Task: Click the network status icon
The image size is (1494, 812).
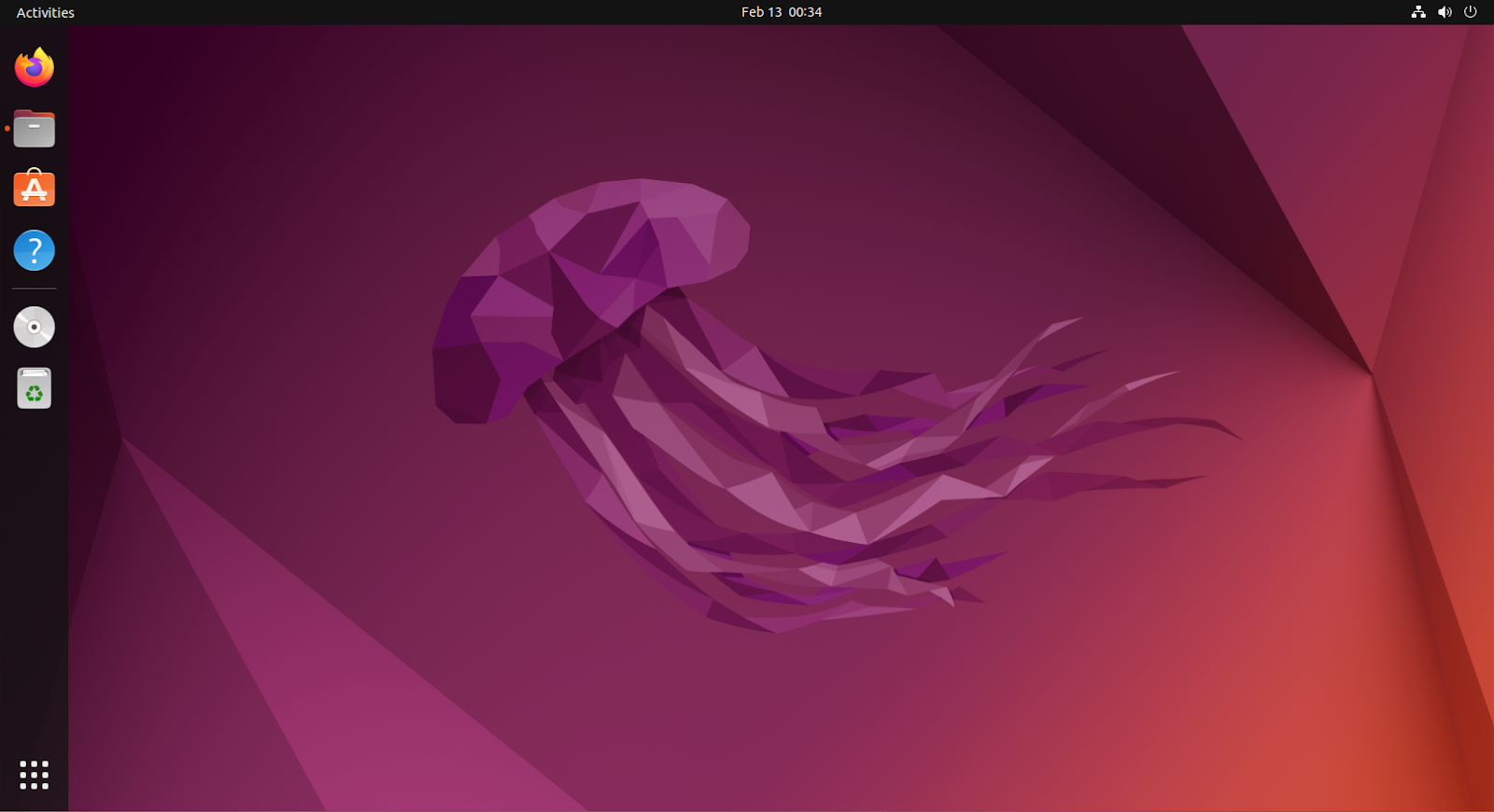Action: [1418, 12]
